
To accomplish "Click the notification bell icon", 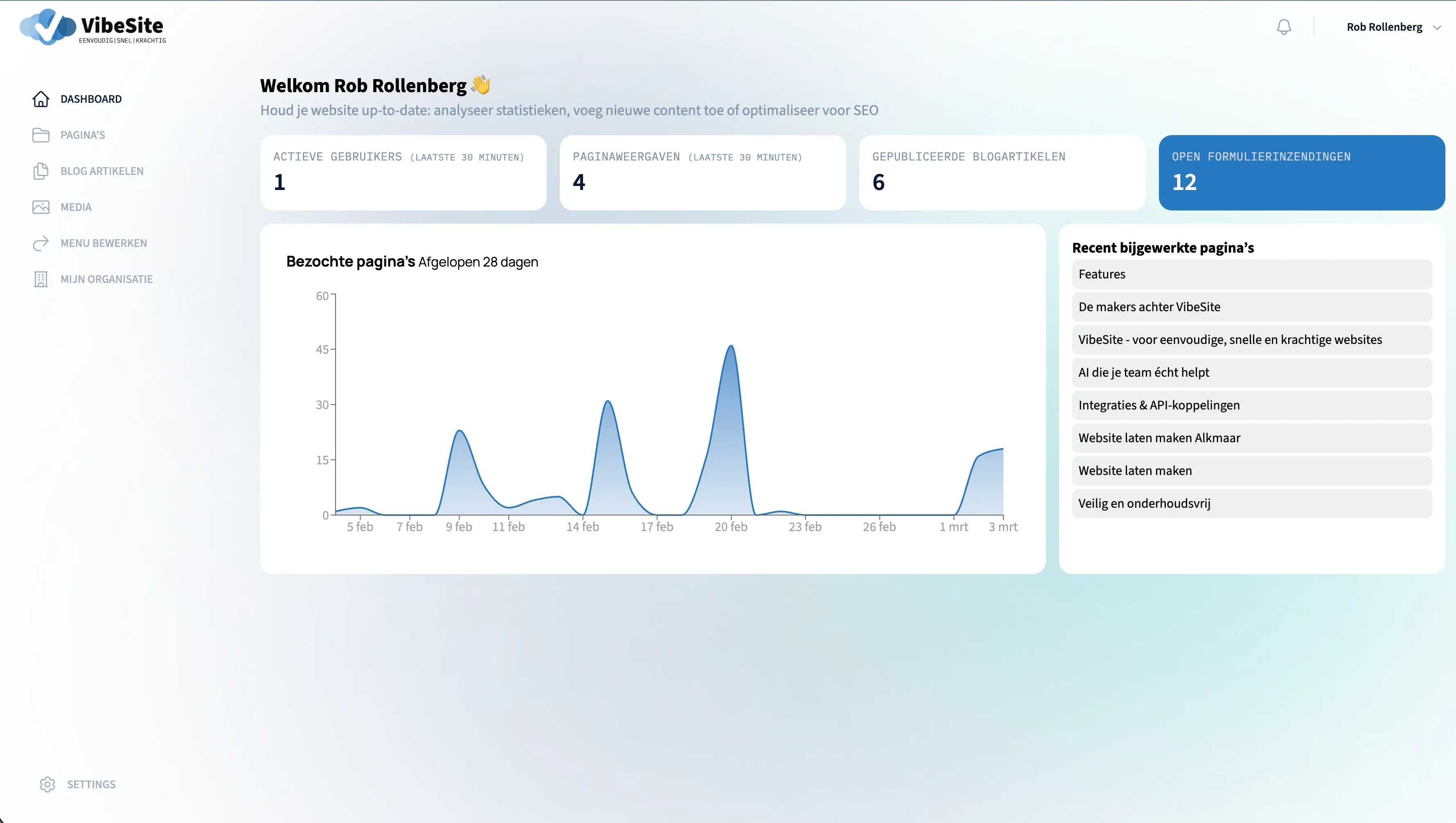I will pos(1284,27).
